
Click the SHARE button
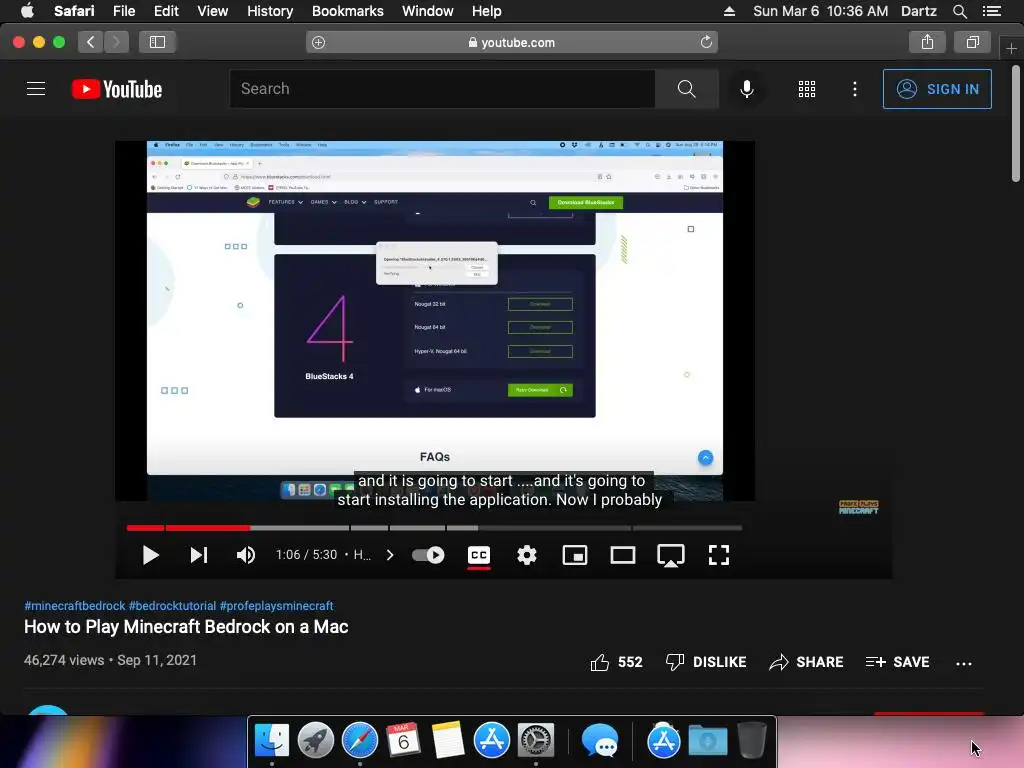pos(806,662)
